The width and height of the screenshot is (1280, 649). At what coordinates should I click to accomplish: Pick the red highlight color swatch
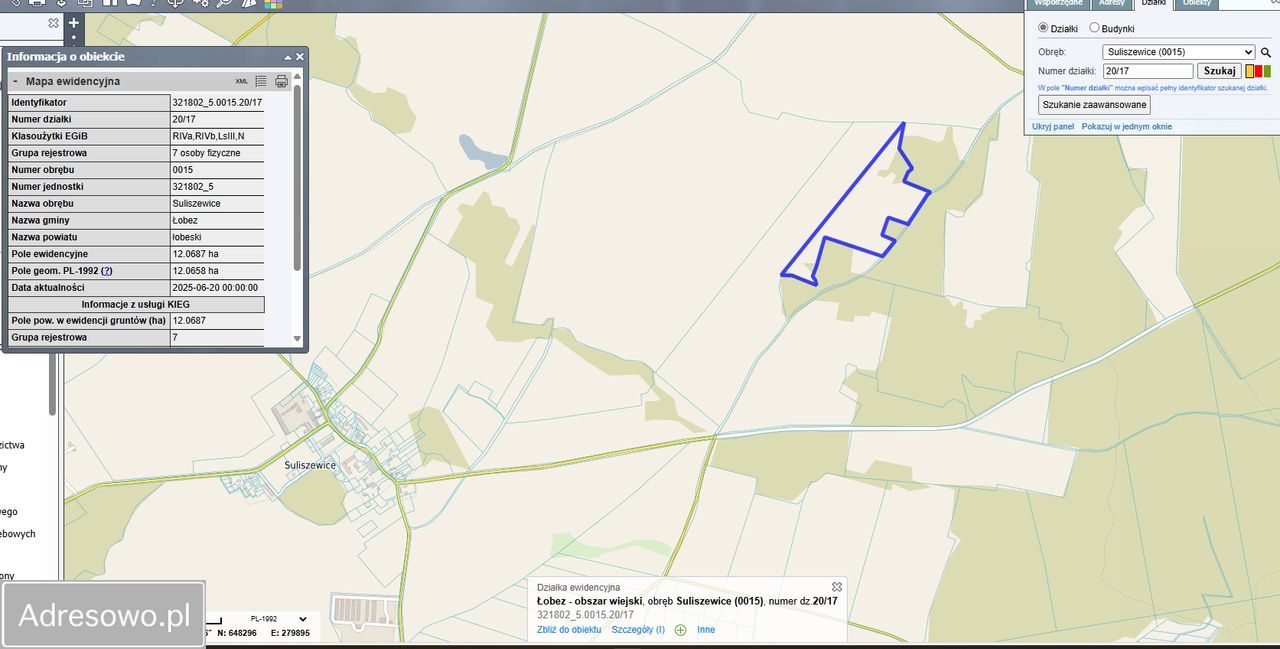[1258, 71]
